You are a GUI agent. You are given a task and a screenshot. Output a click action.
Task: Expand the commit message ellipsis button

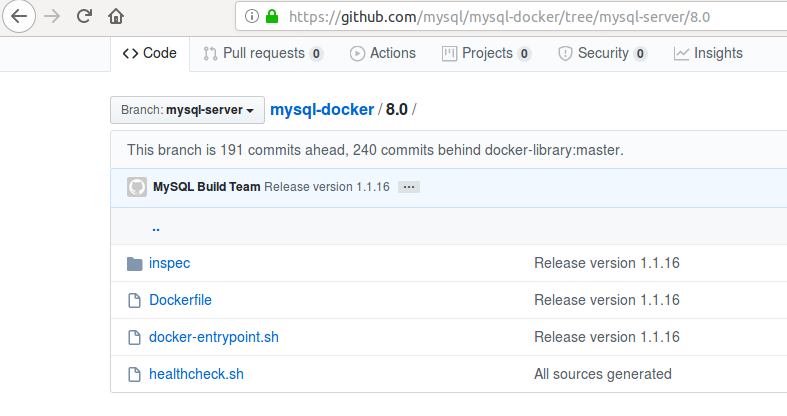click(408, 187)
